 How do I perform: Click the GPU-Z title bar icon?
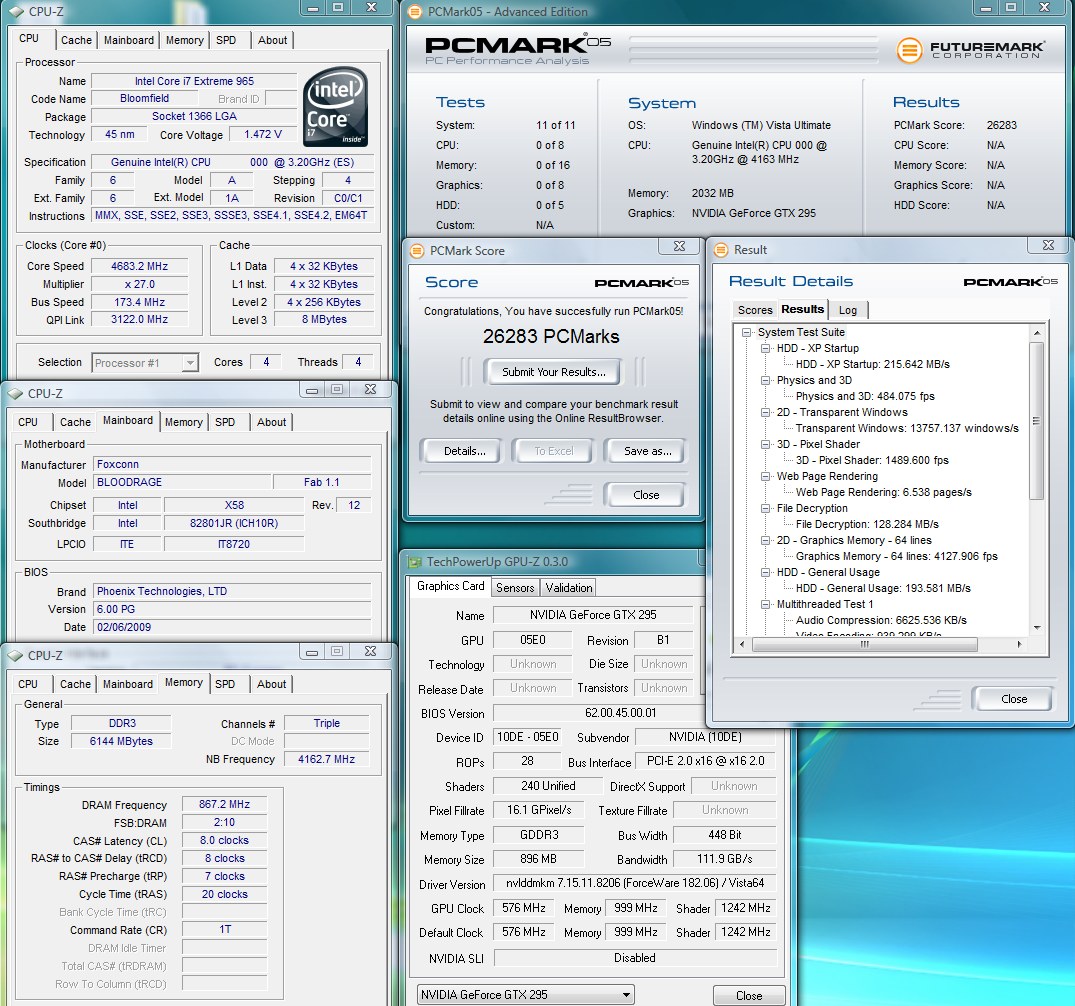coord(415,562)
